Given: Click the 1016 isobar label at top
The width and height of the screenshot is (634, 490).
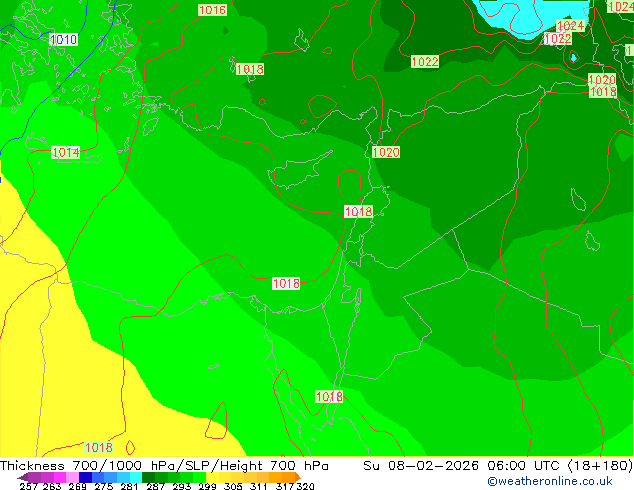Looking at the screenshot, I should 212,10.
